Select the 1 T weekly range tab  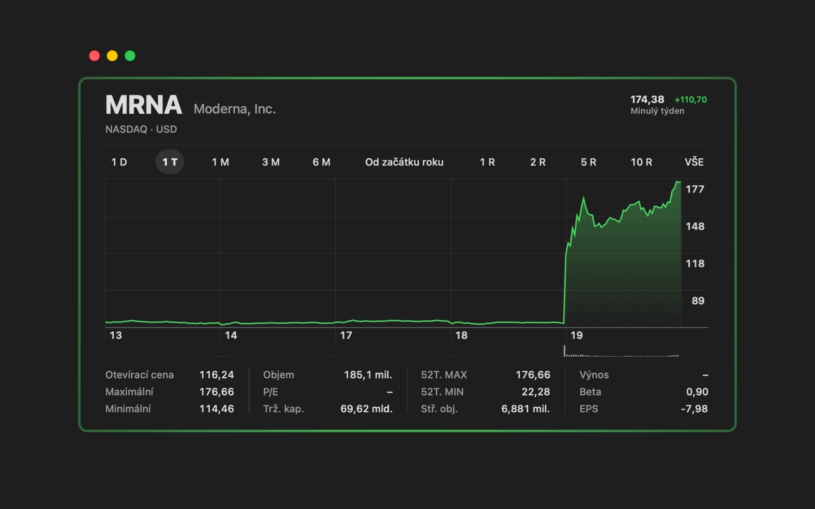coord(170,162)
